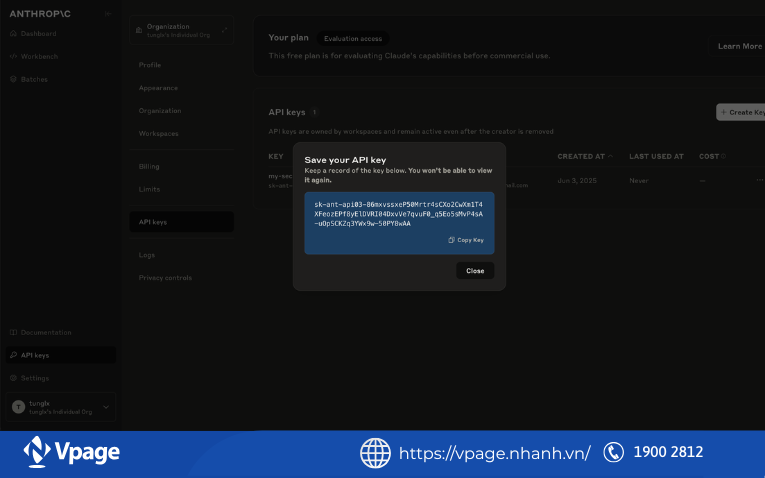765x478 pixels.
Task: Click the key icon beside sidebar API keys
Action: click(x=13, y=355)
